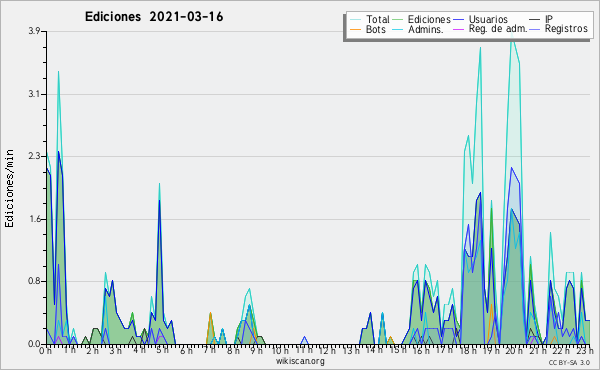This screenshot has height=370, width=600.
Task: Open the wikiscan.org link below chart
Action: click(x=300, y=361)
